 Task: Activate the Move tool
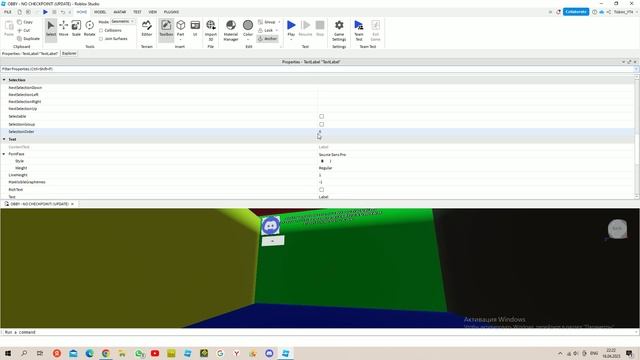click(x=64, y=28)
